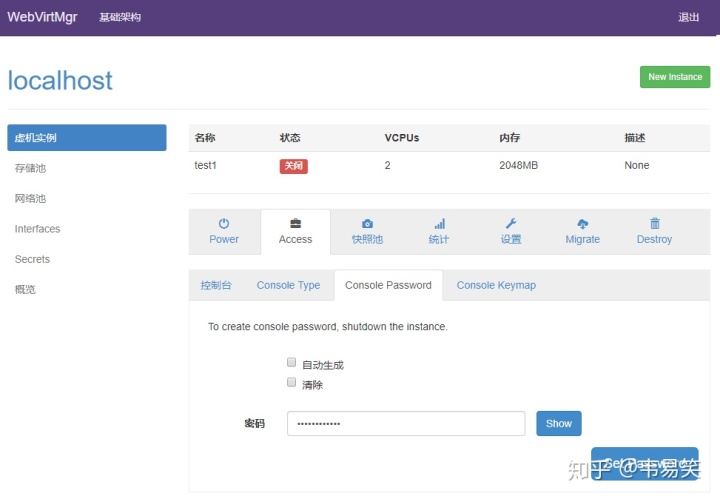Click the 描述 column header
720x499 pixels.
tap(635, 138)
